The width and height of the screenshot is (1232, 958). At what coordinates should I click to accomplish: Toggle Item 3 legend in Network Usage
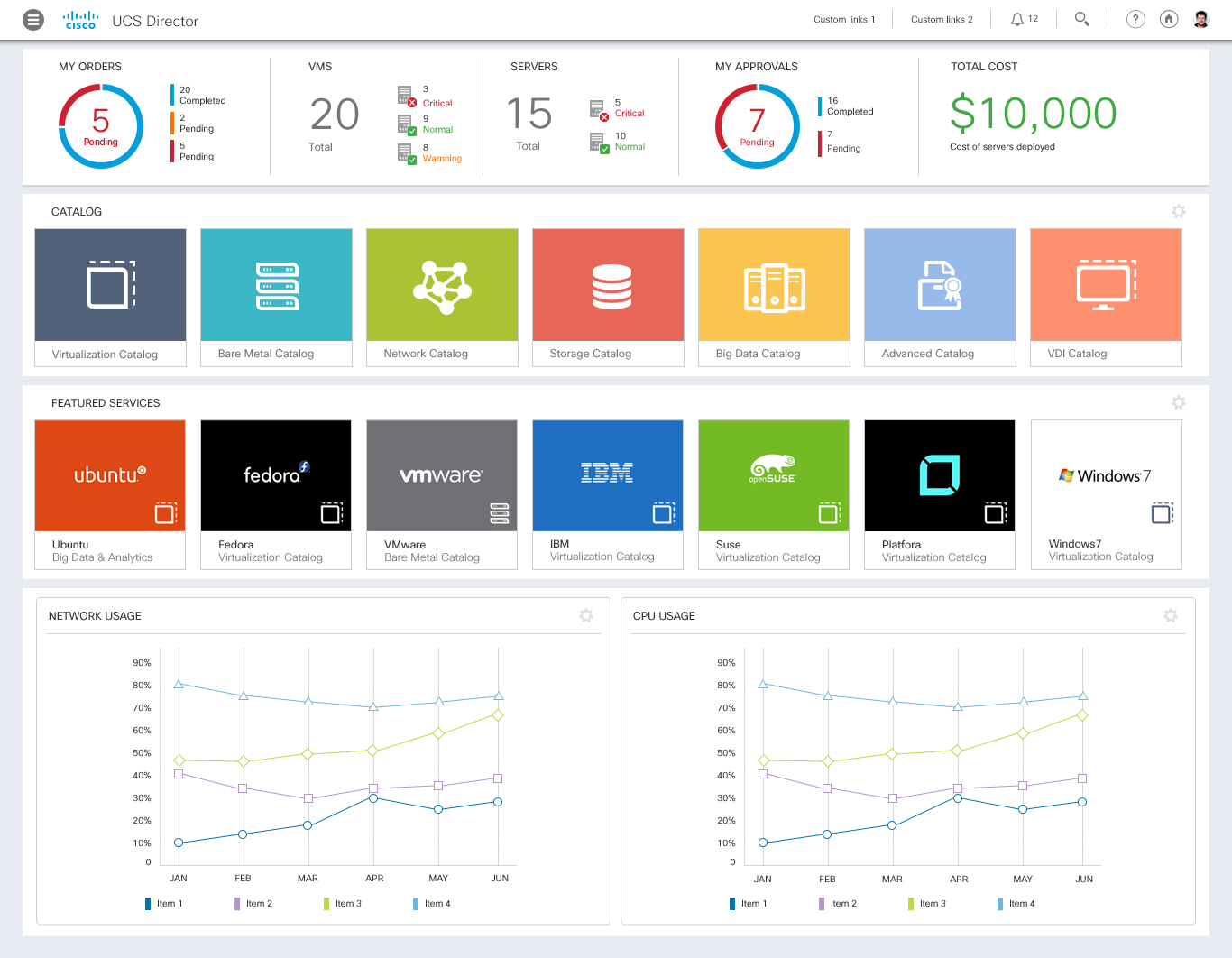tap(343, 903)
